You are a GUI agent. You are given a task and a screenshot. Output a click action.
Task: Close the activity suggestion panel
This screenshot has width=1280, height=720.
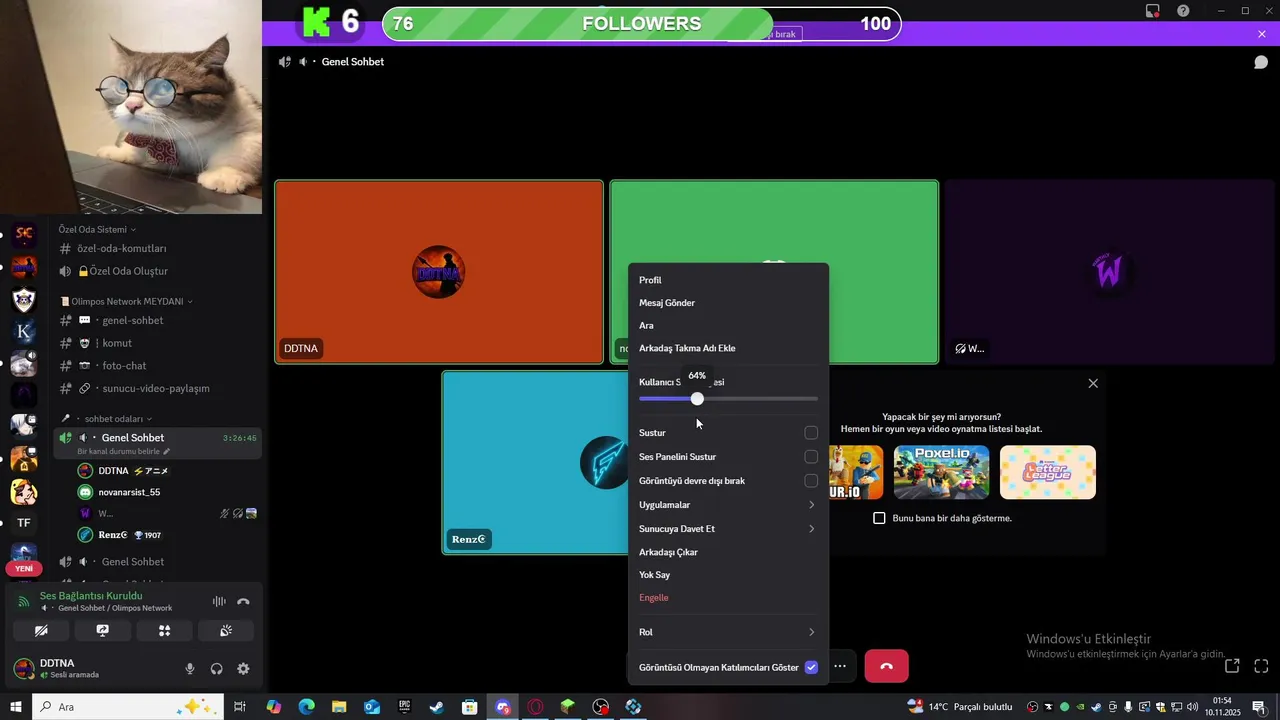pyautogui.click(x=1093, y=383)
